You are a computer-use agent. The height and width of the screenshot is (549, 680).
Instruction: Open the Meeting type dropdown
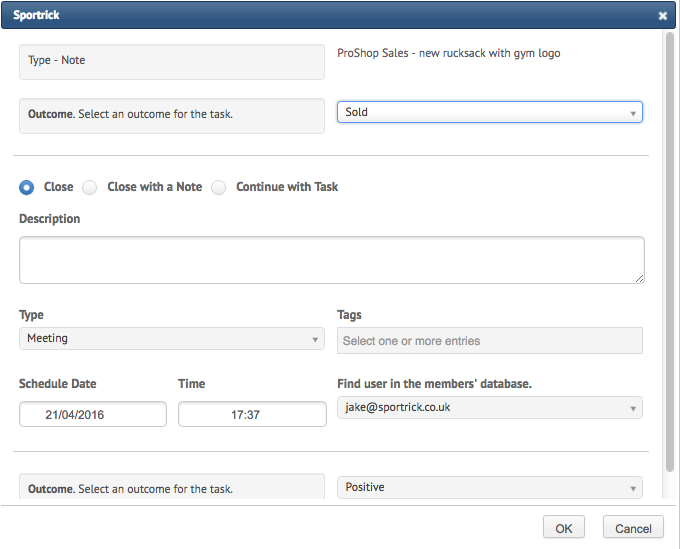[172, 339]
